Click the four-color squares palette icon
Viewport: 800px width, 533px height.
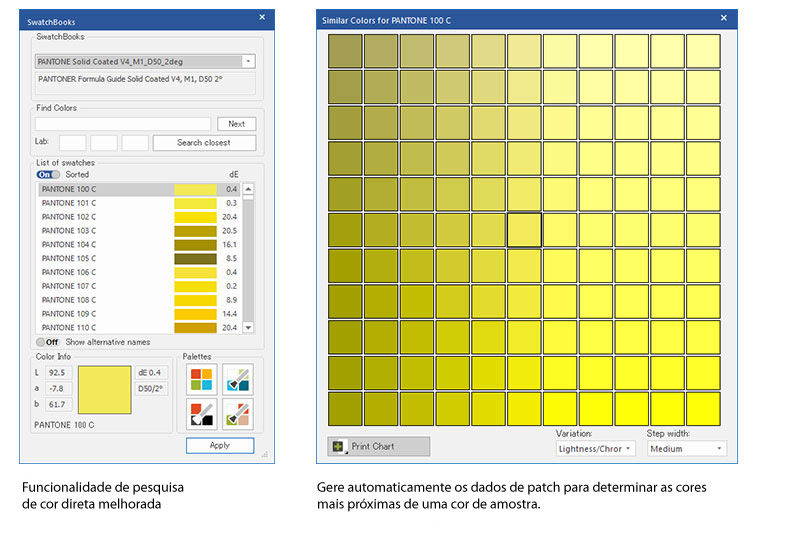[x=201, y=380]
